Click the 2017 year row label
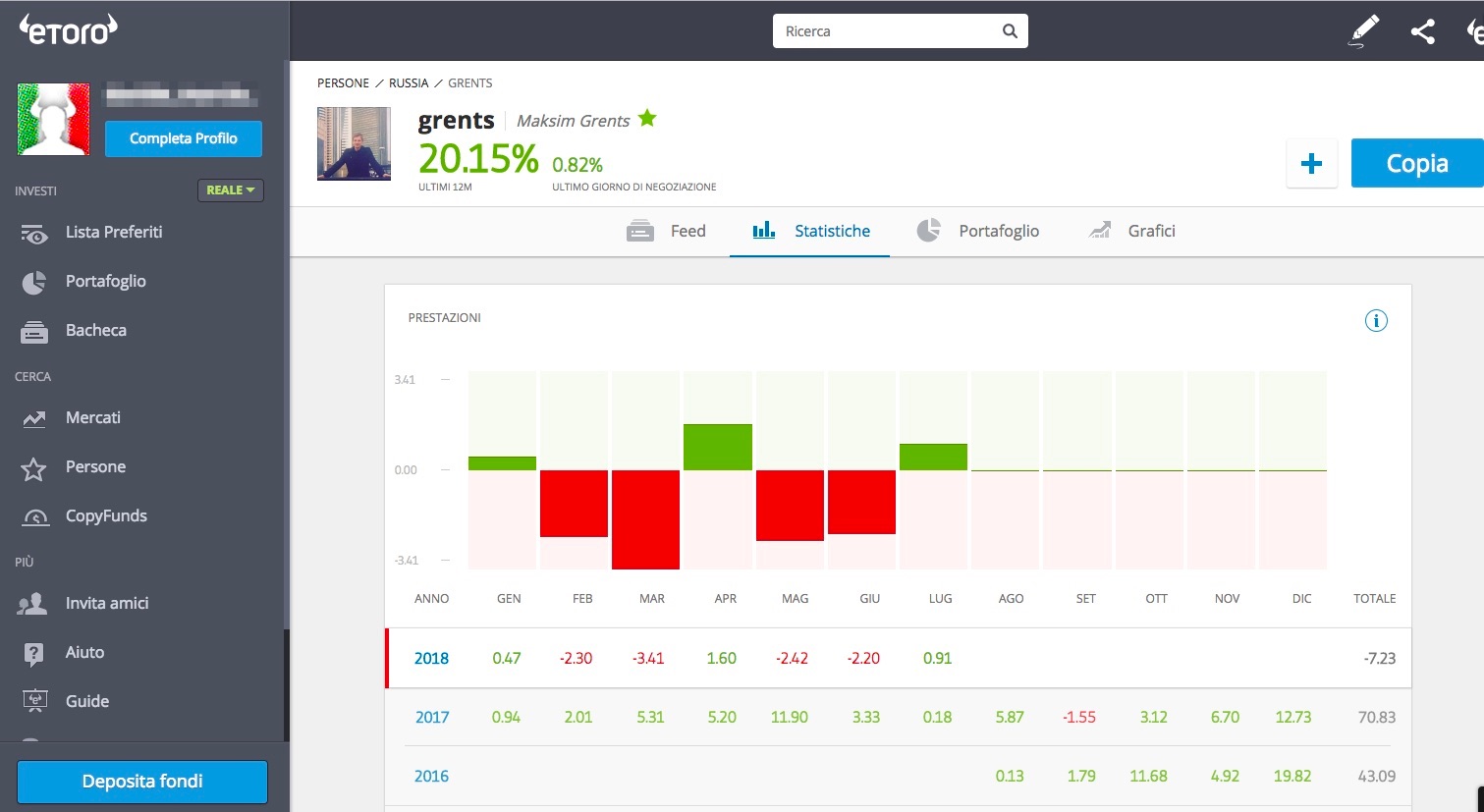 click(x=432, y=718)
